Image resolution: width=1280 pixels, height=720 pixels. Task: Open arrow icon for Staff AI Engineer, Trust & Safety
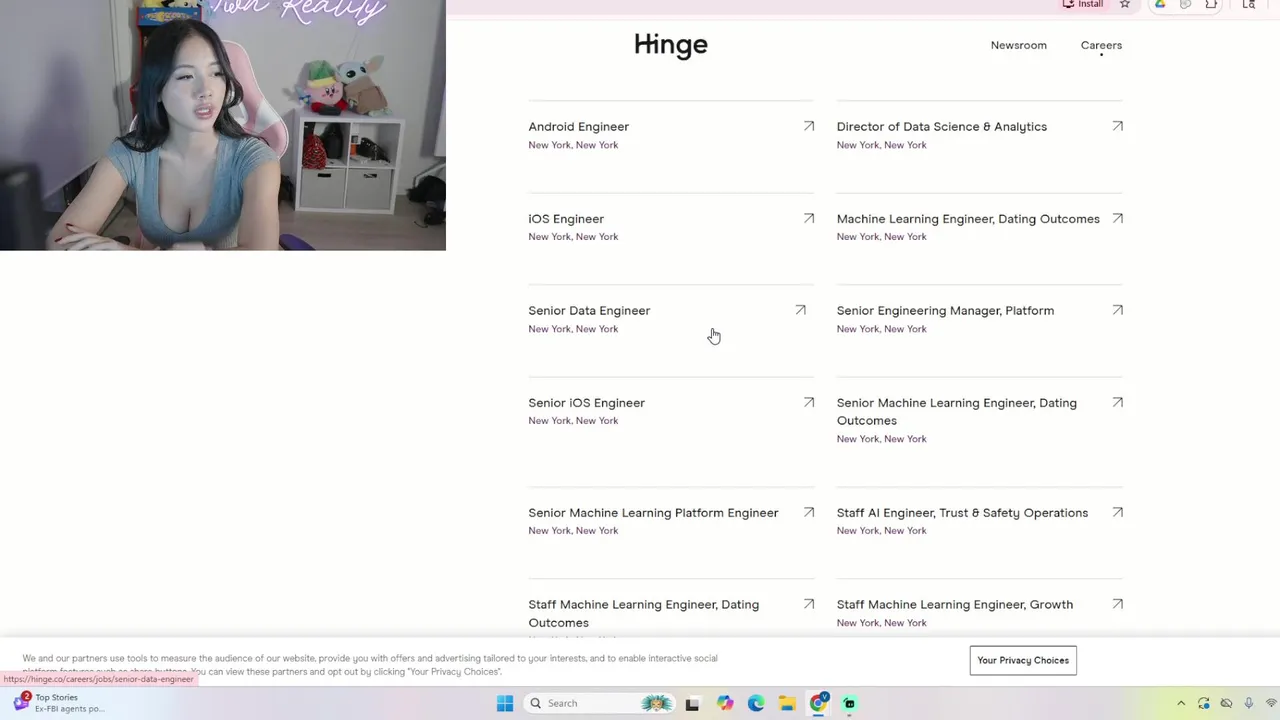coord(1117,512)
